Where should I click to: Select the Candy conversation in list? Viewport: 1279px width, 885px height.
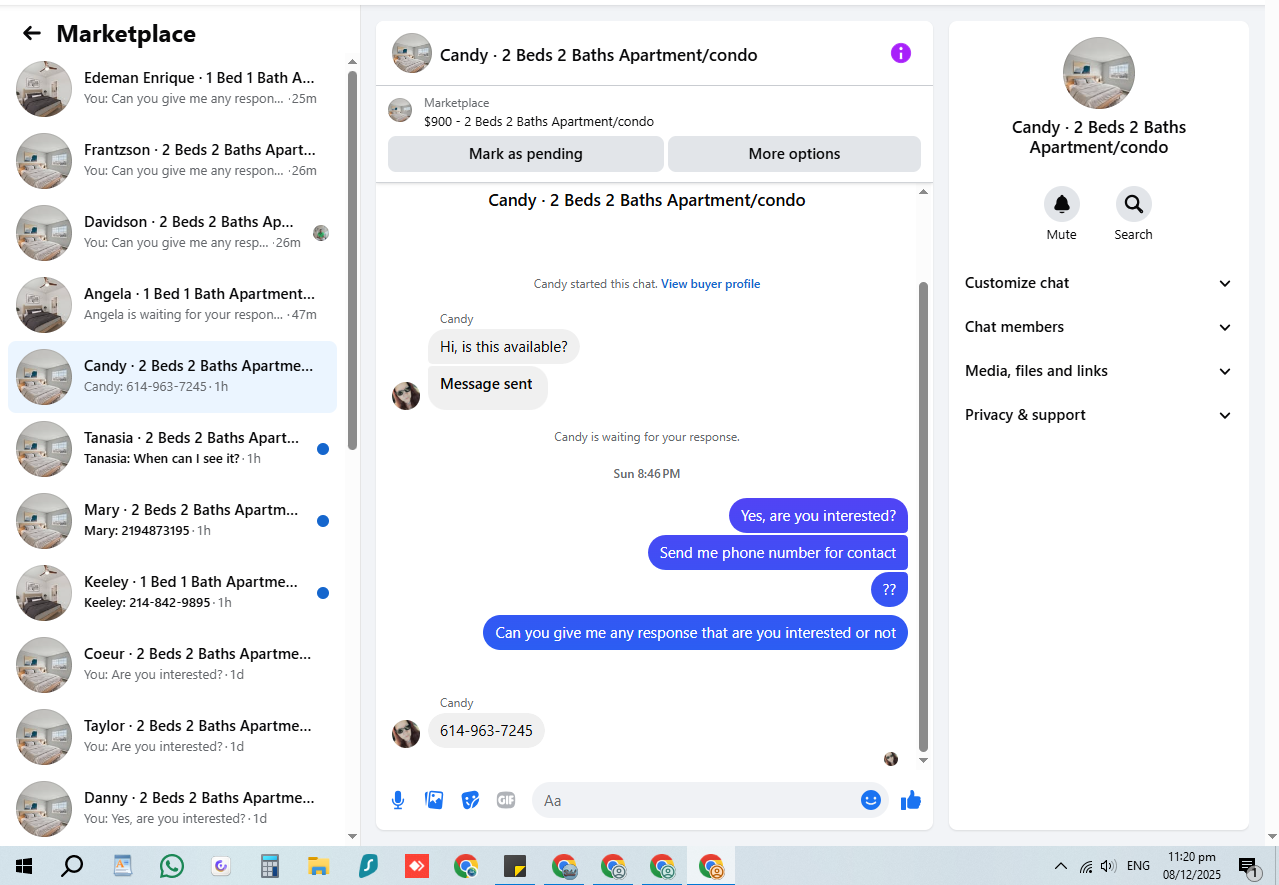(x=172, y=377)
